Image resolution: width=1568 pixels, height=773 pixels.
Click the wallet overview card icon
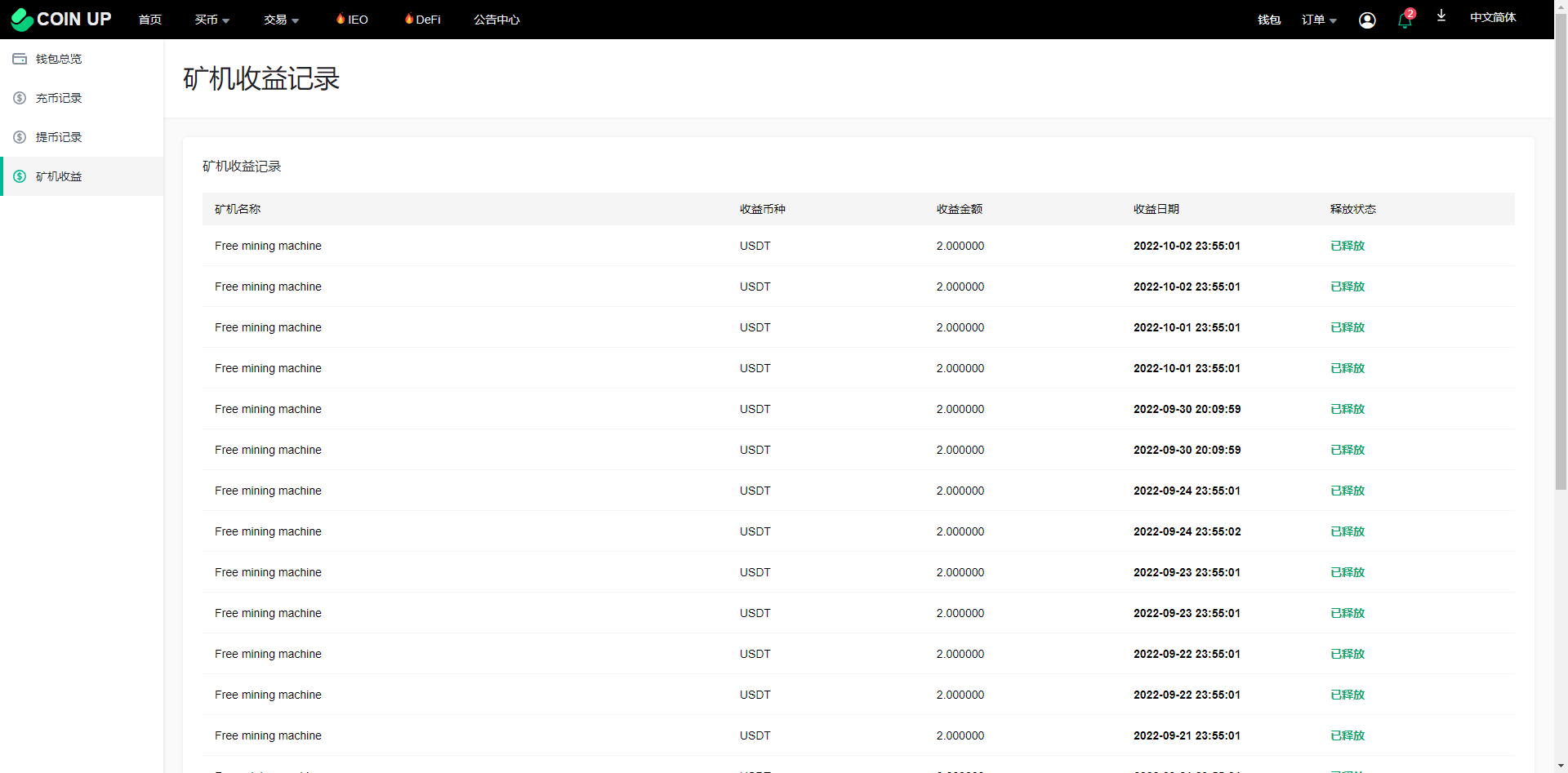coord(20,59)
